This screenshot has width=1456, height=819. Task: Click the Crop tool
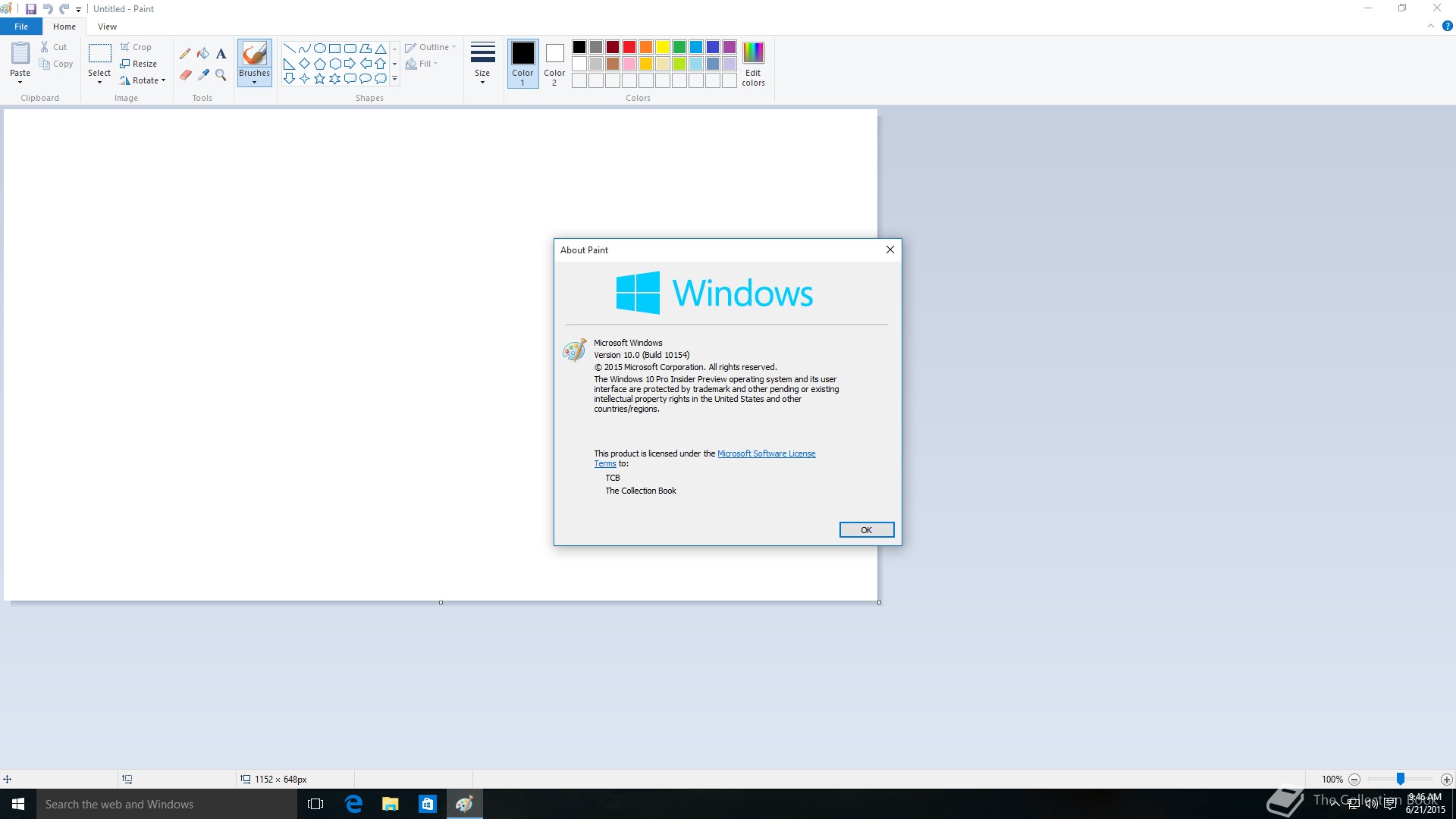pos(136,47)
